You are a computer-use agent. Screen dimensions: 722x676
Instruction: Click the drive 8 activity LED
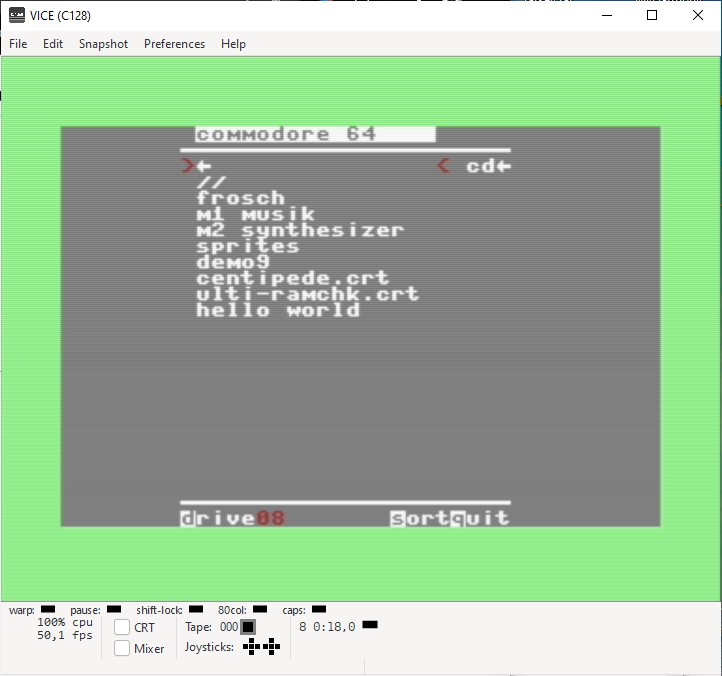[370, 624]
